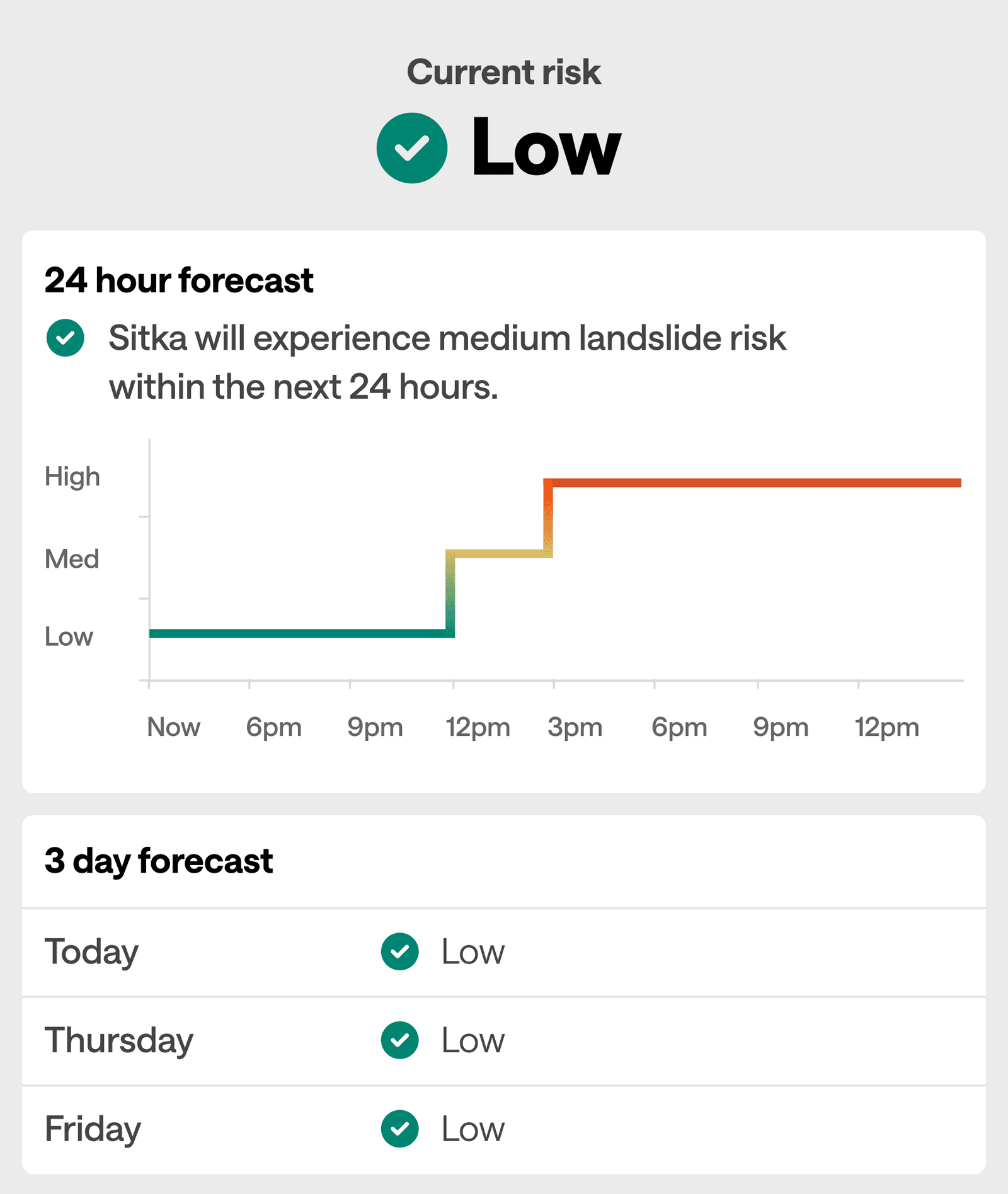Click the 3 day forecast heading
This screenshot has height=1194, width=1008.
pyautogui.click(x=159, y=861)
